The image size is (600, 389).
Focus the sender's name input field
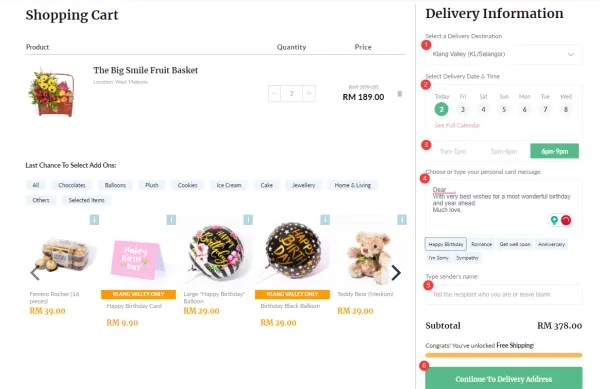(504, 294)
